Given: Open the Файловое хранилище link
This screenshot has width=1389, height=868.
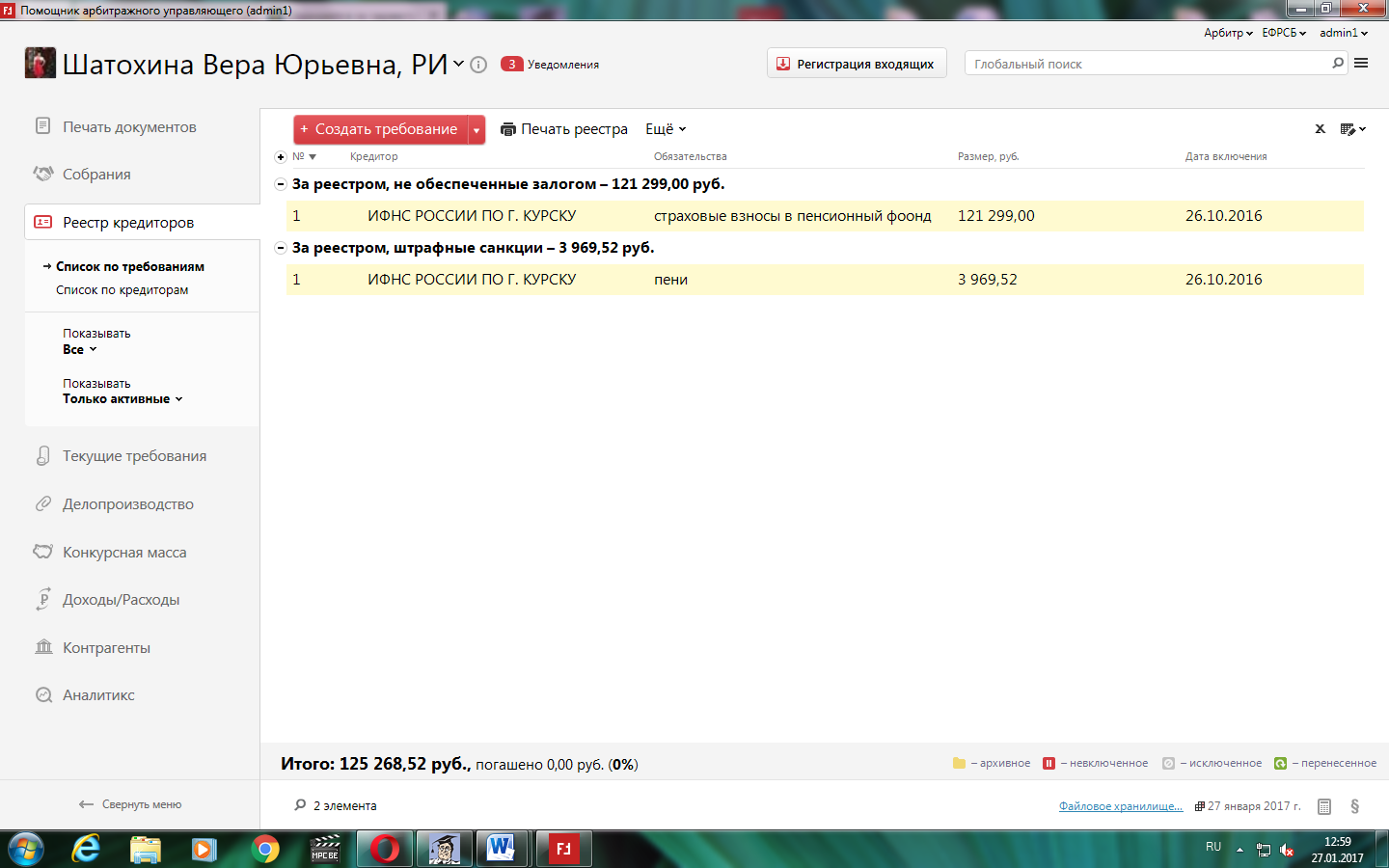Looking at the screenshot, I should (x=1120, y=806).
